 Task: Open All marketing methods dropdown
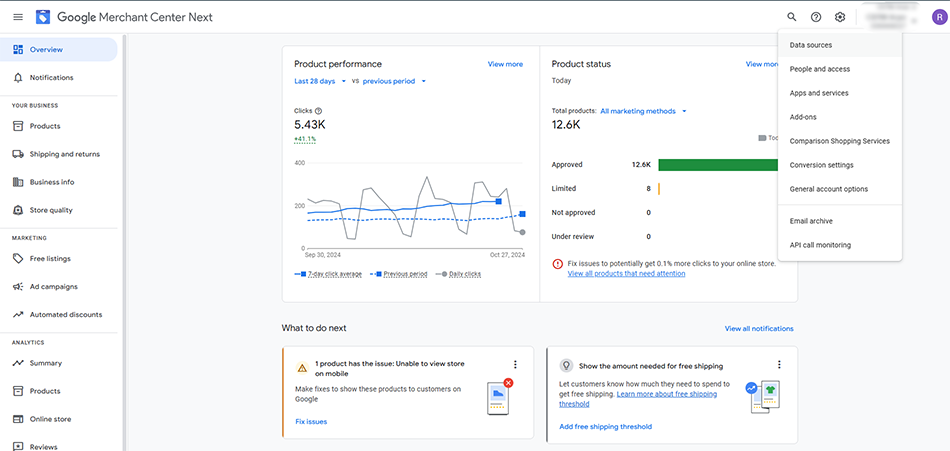(x=644, y=111)
